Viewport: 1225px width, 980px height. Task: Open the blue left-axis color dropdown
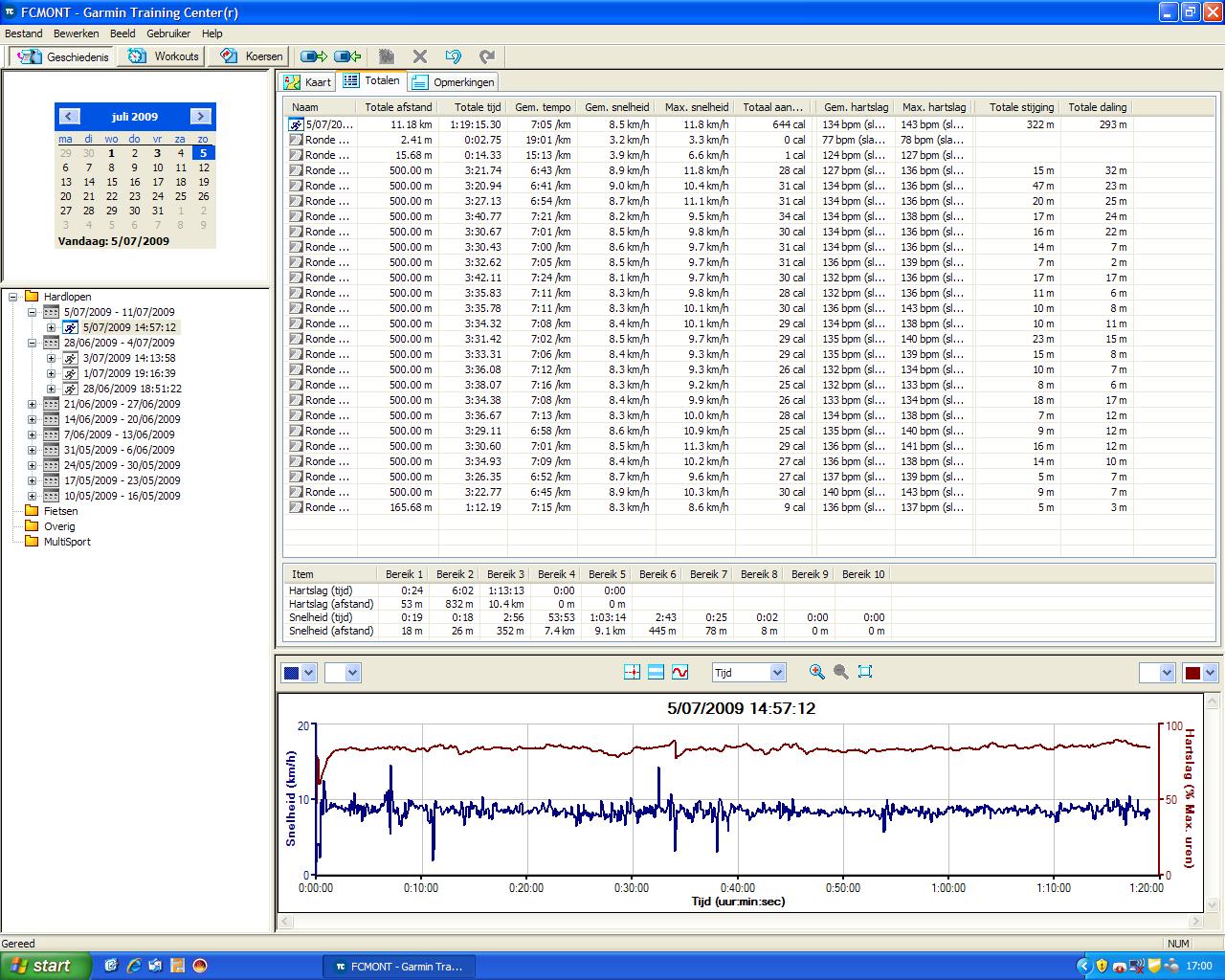click(299, 673)
